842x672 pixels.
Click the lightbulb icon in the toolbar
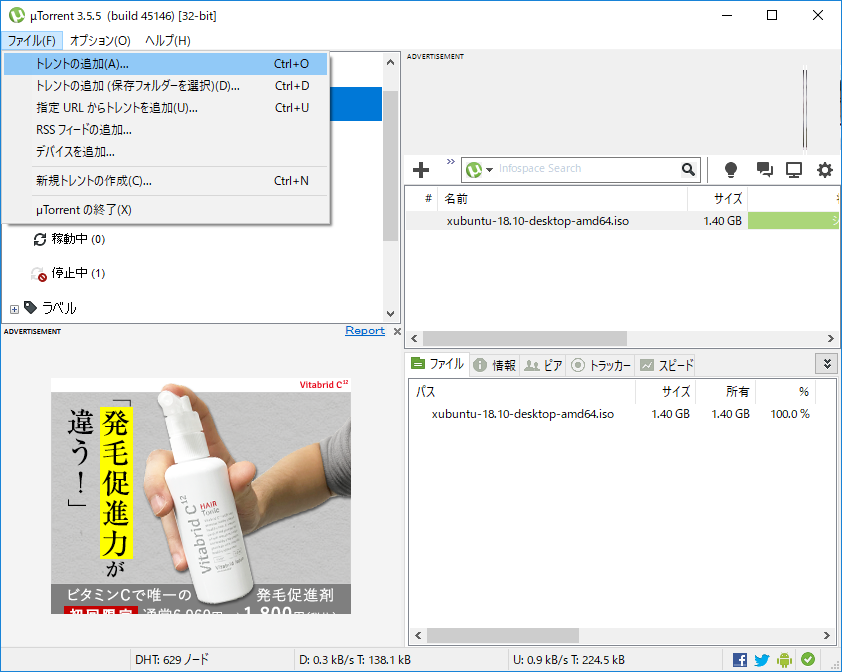[x=731, y=170]
